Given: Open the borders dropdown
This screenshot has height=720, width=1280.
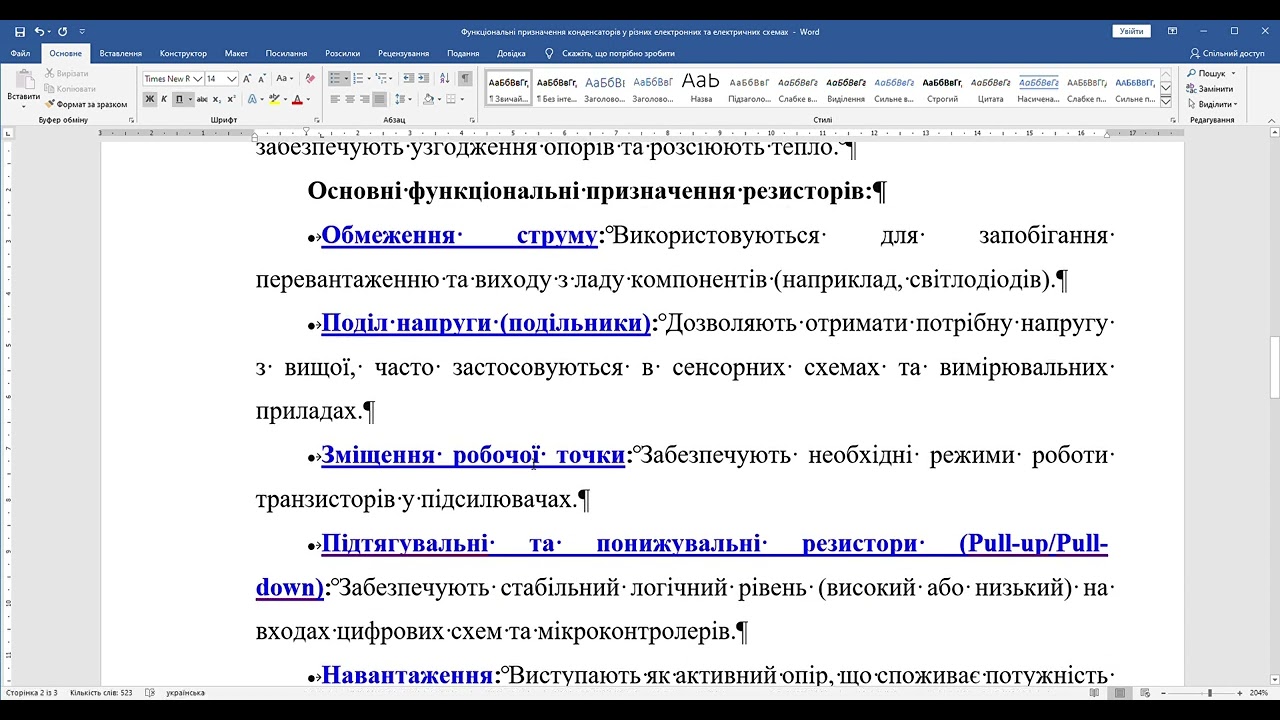Looking at the screenshot, I should point(461,99).
